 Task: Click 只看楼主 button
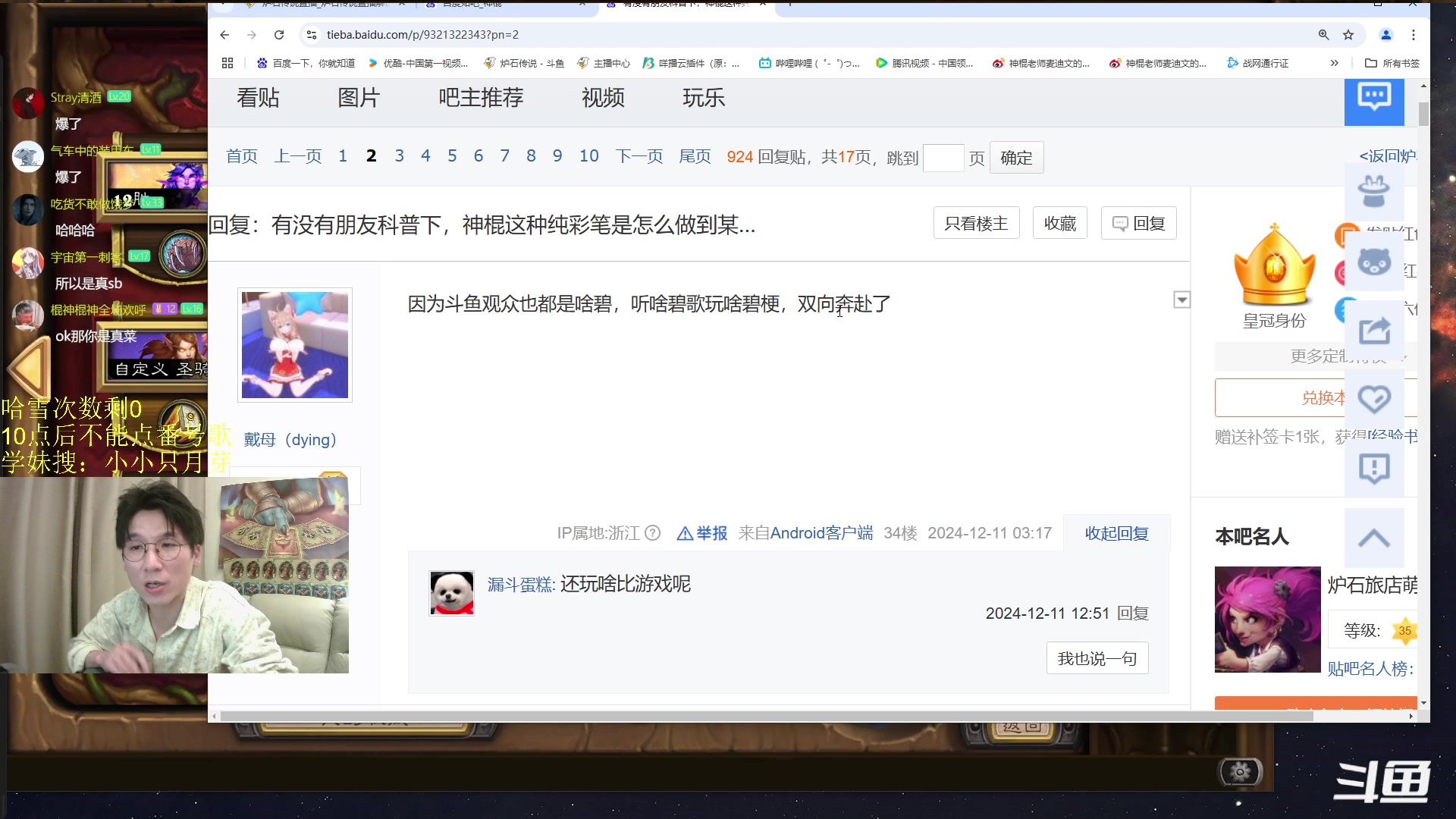point(976,224)
